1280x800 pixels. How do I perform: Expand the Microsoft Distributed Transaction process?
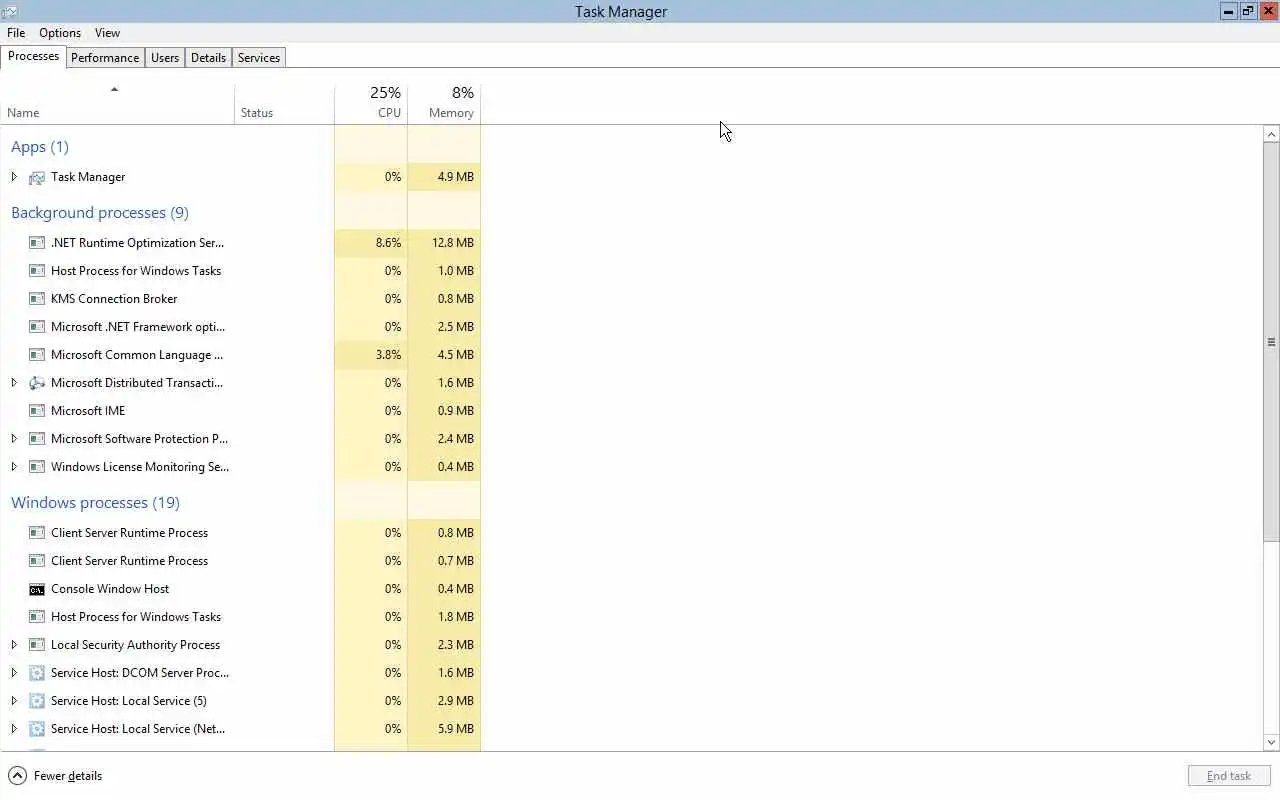[14, 383]
